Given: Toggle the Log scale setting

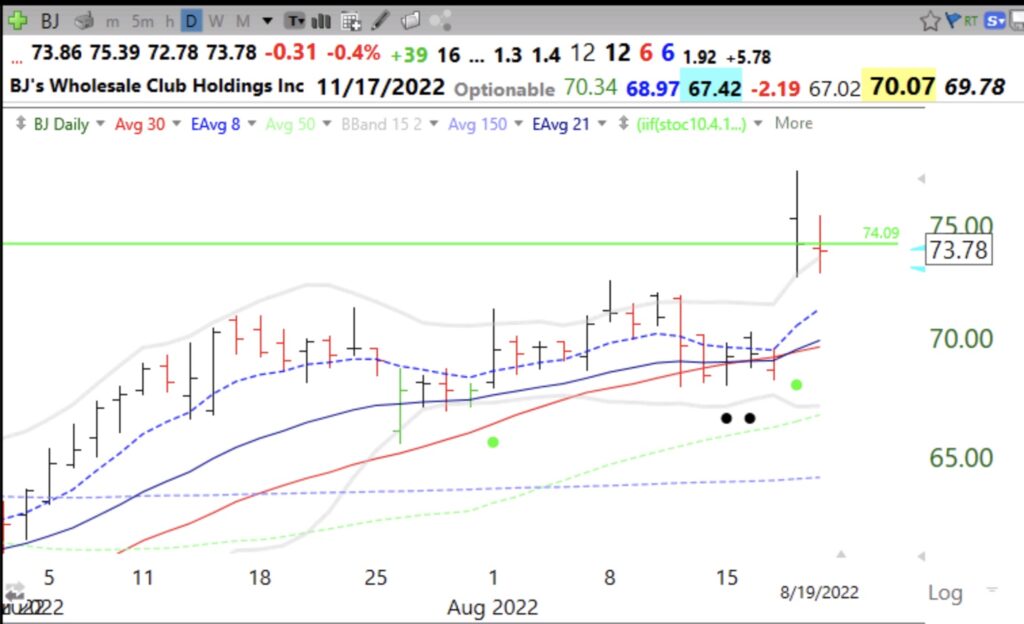Looking at the screenshot, I should coord(944,593).
